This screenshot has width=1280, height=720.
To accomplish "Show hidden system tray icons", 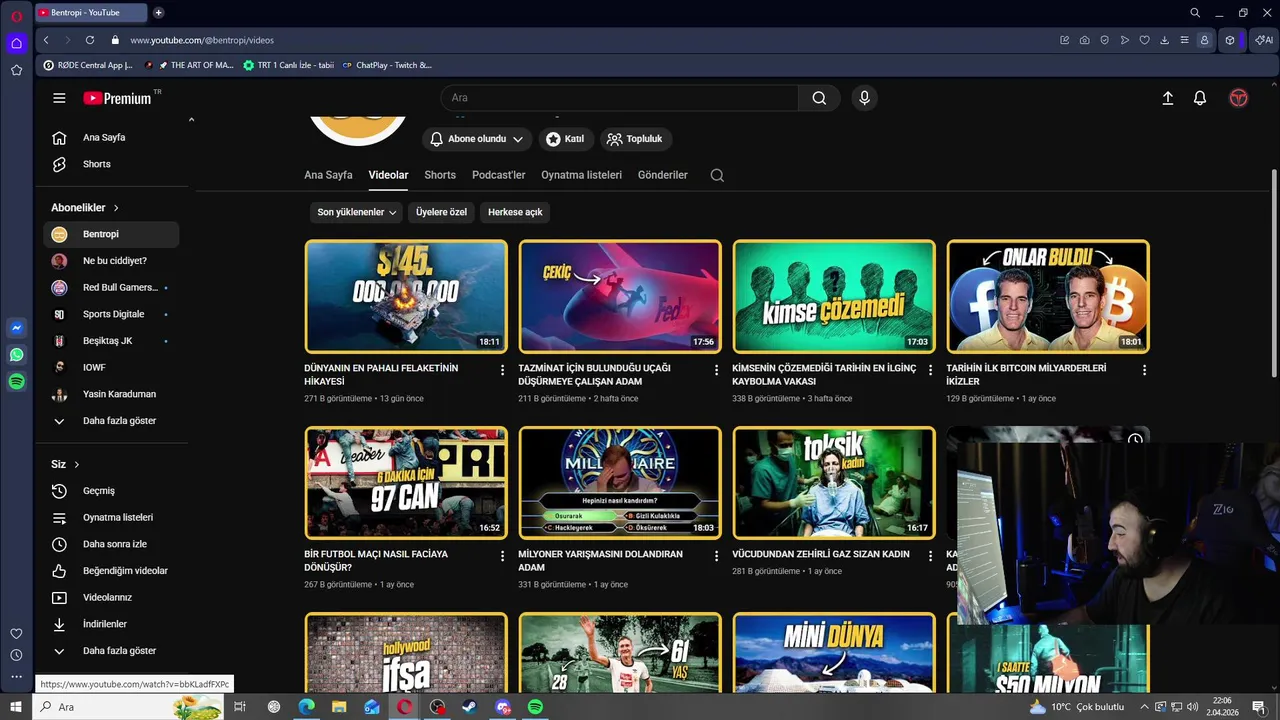I will point(1144,707).
